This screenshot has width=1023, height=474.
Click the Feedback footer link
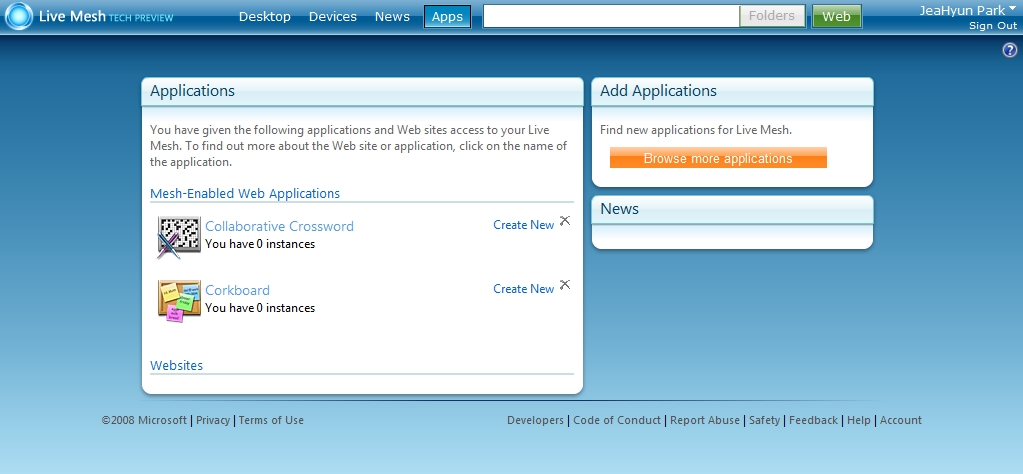pyautogui.click(x=813, y=421)
